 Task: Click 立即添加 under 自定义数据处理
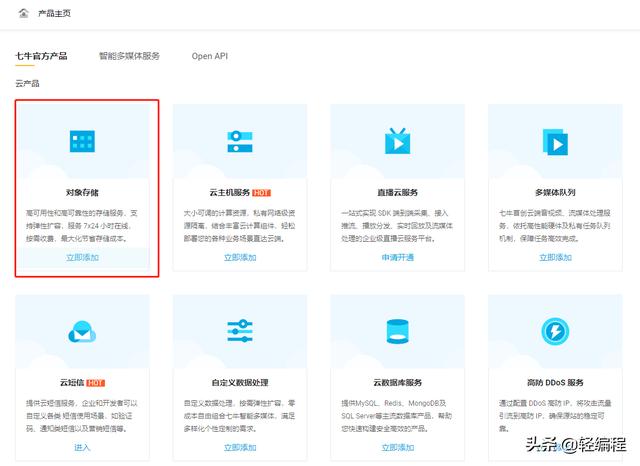[x=240, y=447]
